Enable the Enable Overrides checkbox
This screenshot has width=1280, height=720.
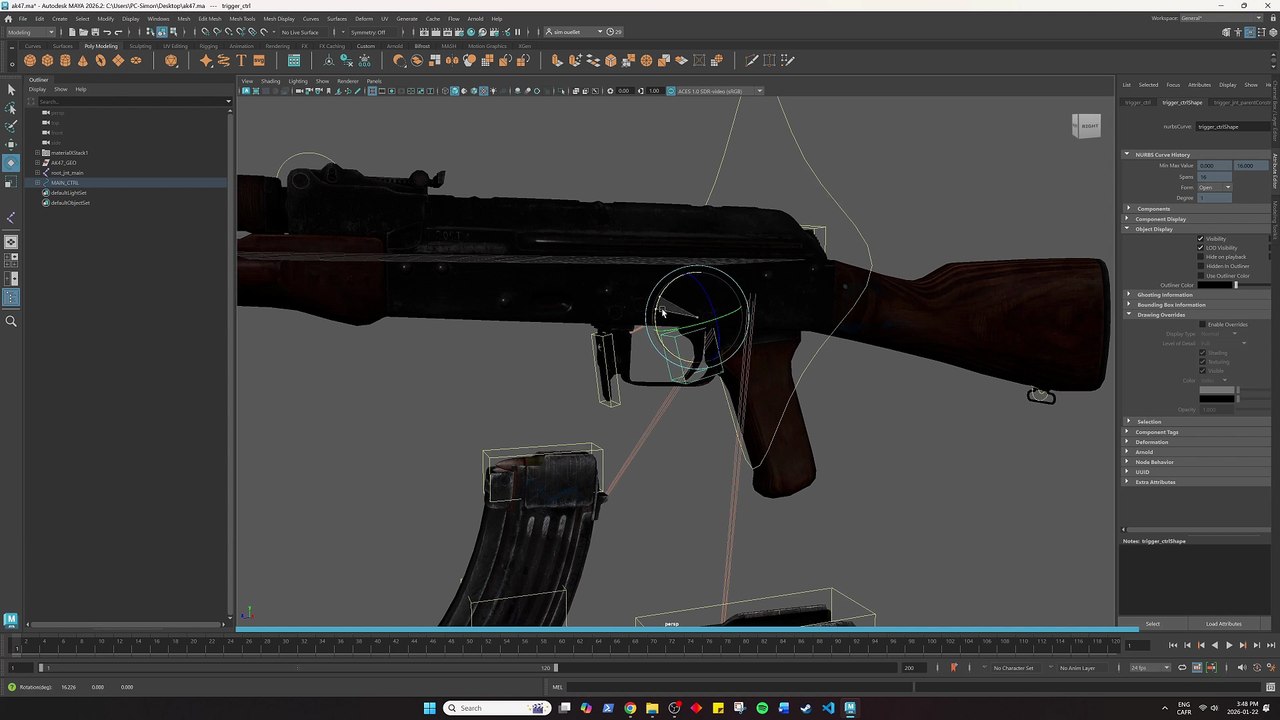tap(1202, 324)
